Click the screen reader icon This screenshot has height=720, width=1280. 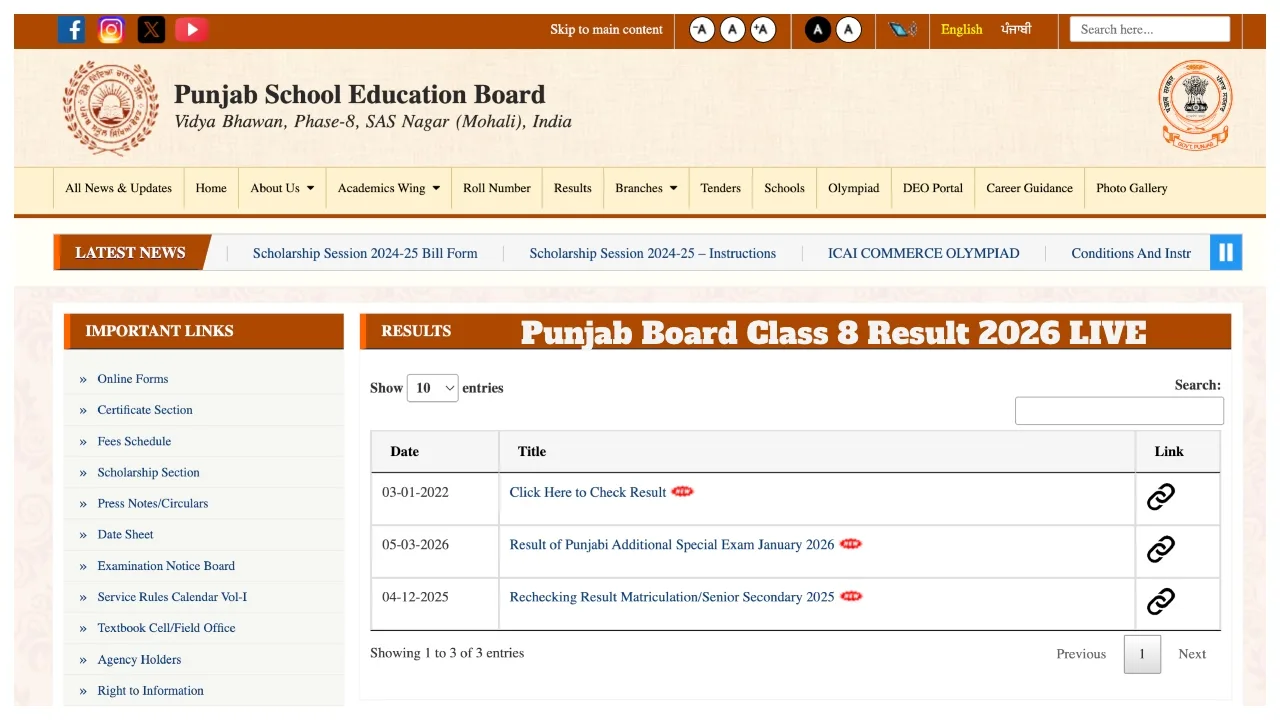click(x=903, y=30)
